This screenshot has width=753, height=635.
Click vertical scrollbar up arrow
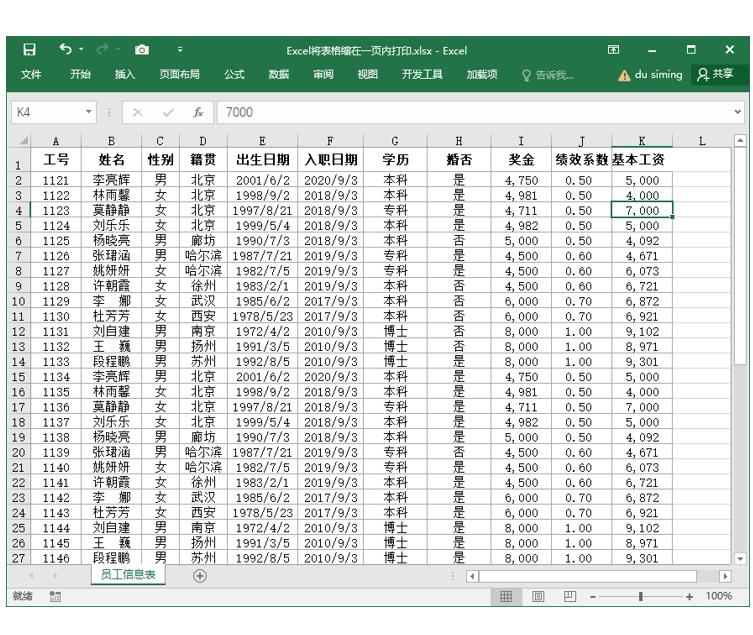[x=740, y=140]
